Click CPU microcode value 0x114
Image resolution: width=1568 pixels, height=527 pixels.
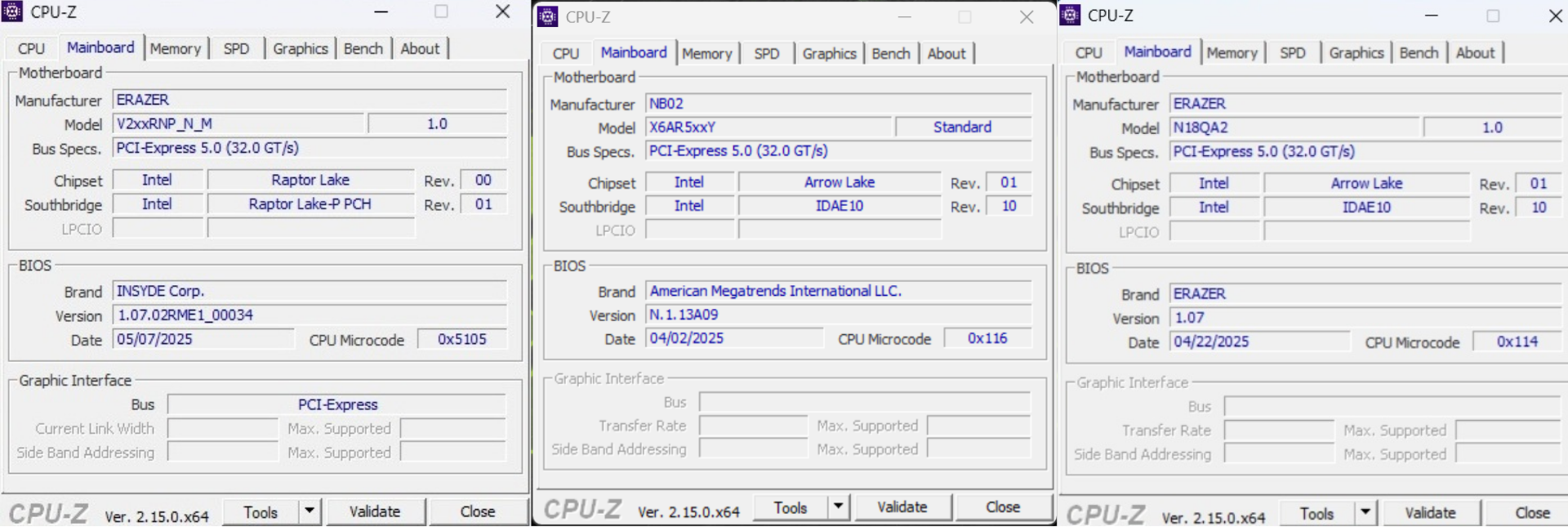[1517, 342]
